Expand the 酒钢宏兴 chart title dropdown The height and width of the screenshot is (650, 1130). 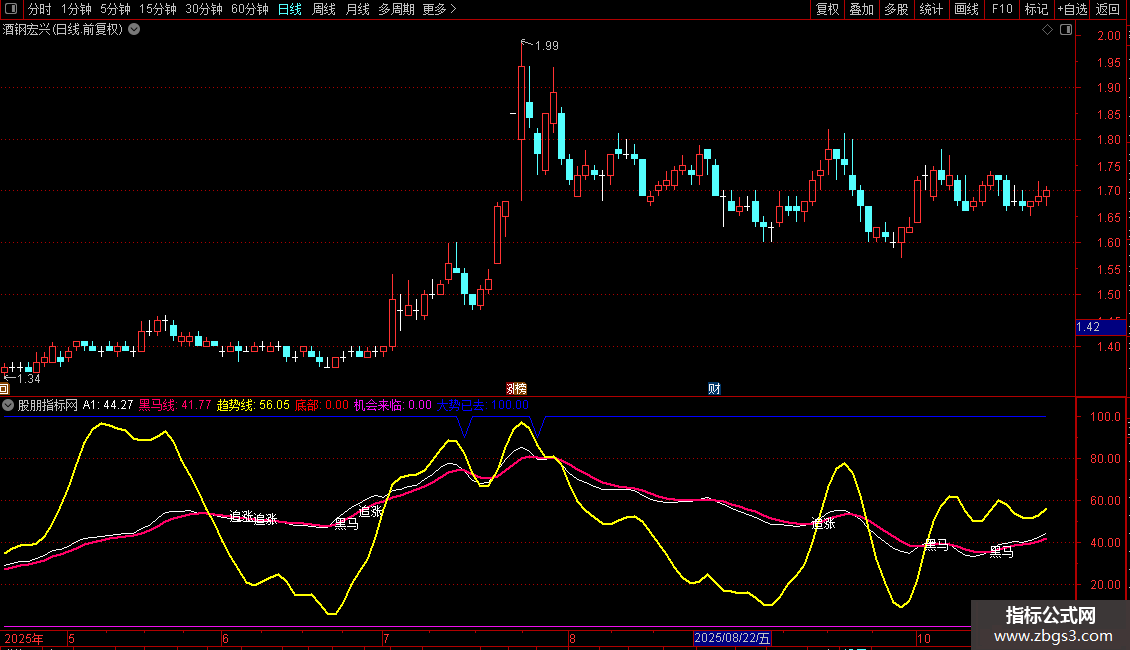[134, 30]
